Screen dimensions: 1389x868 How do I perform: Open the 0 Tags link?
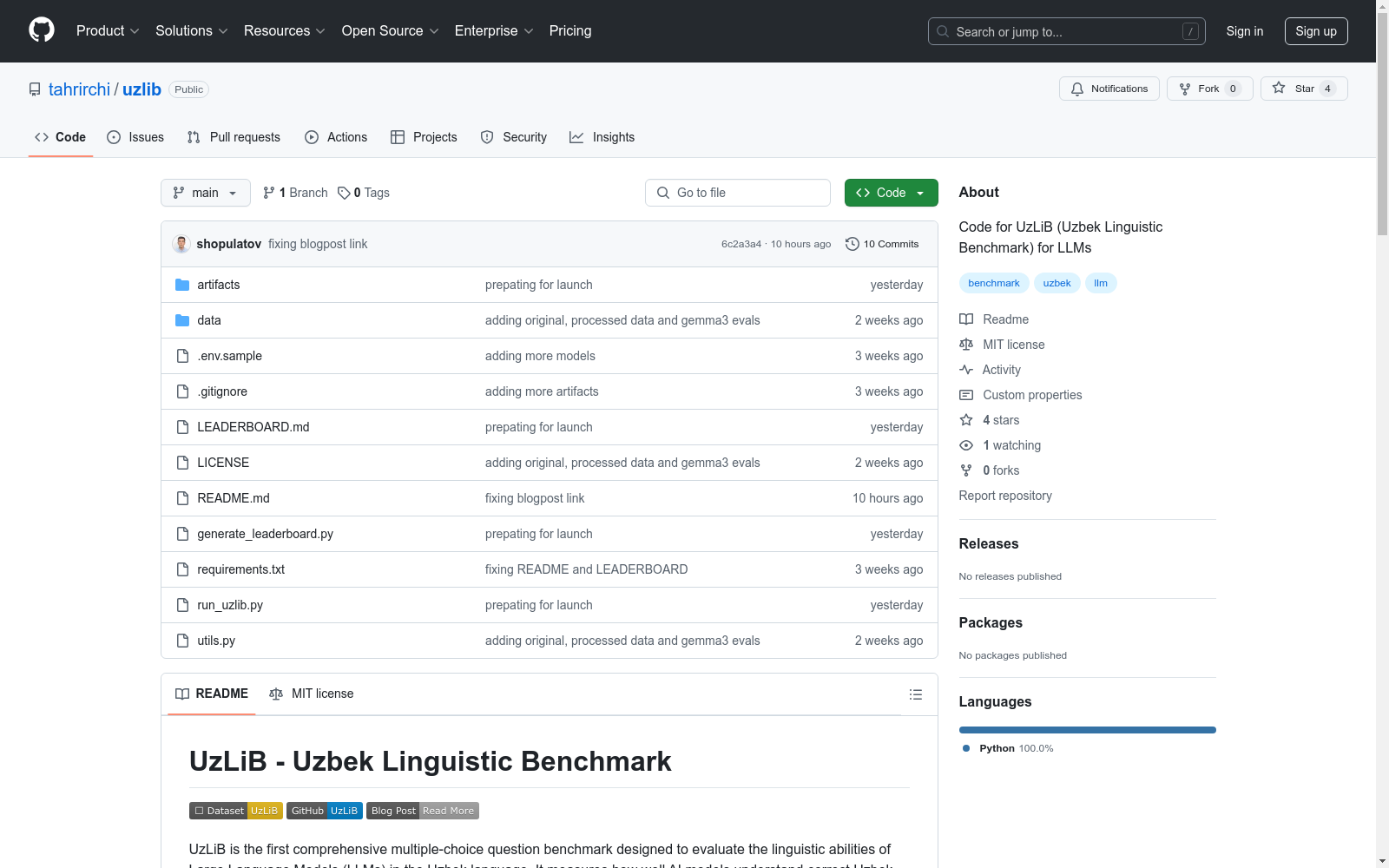point(364,193)
